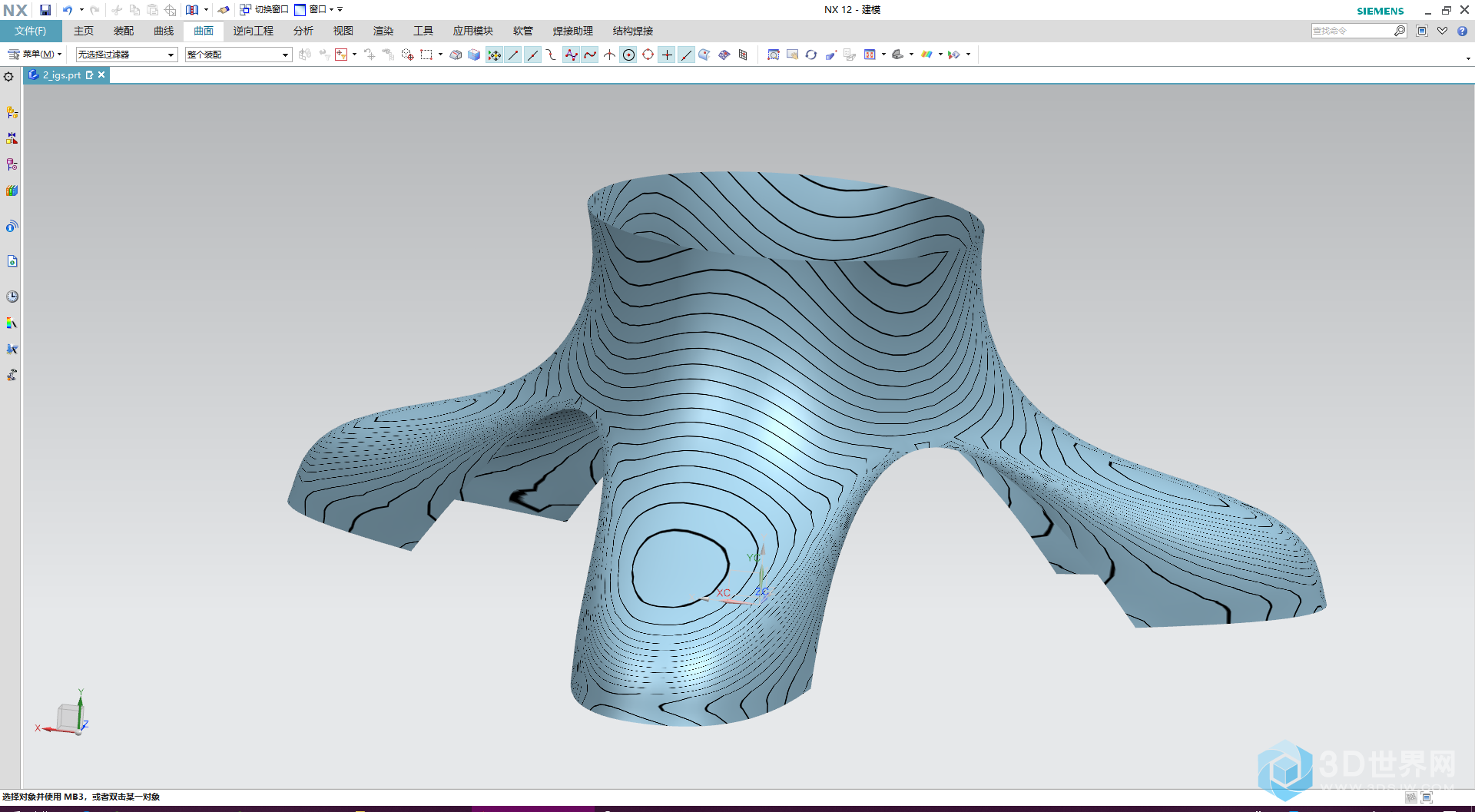Open the 窗口 window dropdown
Viewport: 1475px width, 812px height.
pyautogui.click(x=314, y=10)
